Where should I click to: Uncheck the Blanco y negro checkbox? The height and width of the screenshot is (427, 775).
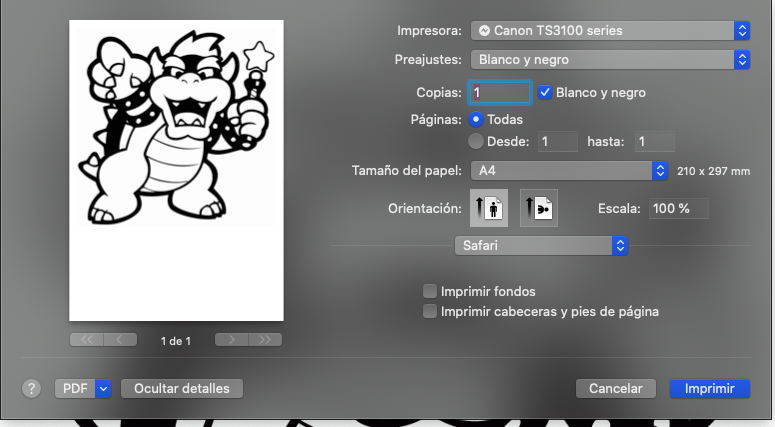pos(545,92)
